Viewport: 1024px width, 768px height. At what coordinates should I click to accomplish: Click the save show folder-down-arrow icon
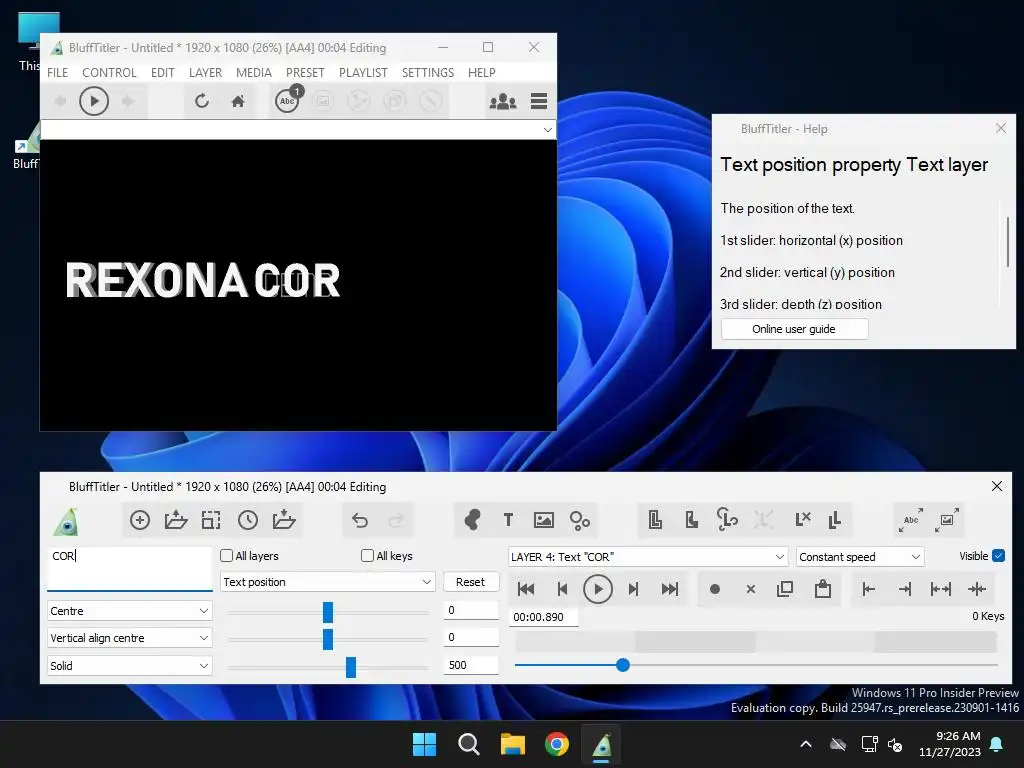pos(283,520)
